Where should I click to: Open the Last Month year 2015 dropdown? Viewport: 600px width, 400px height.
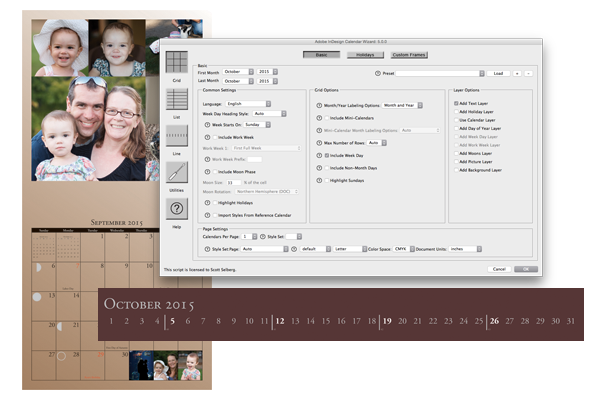[267, 81]
